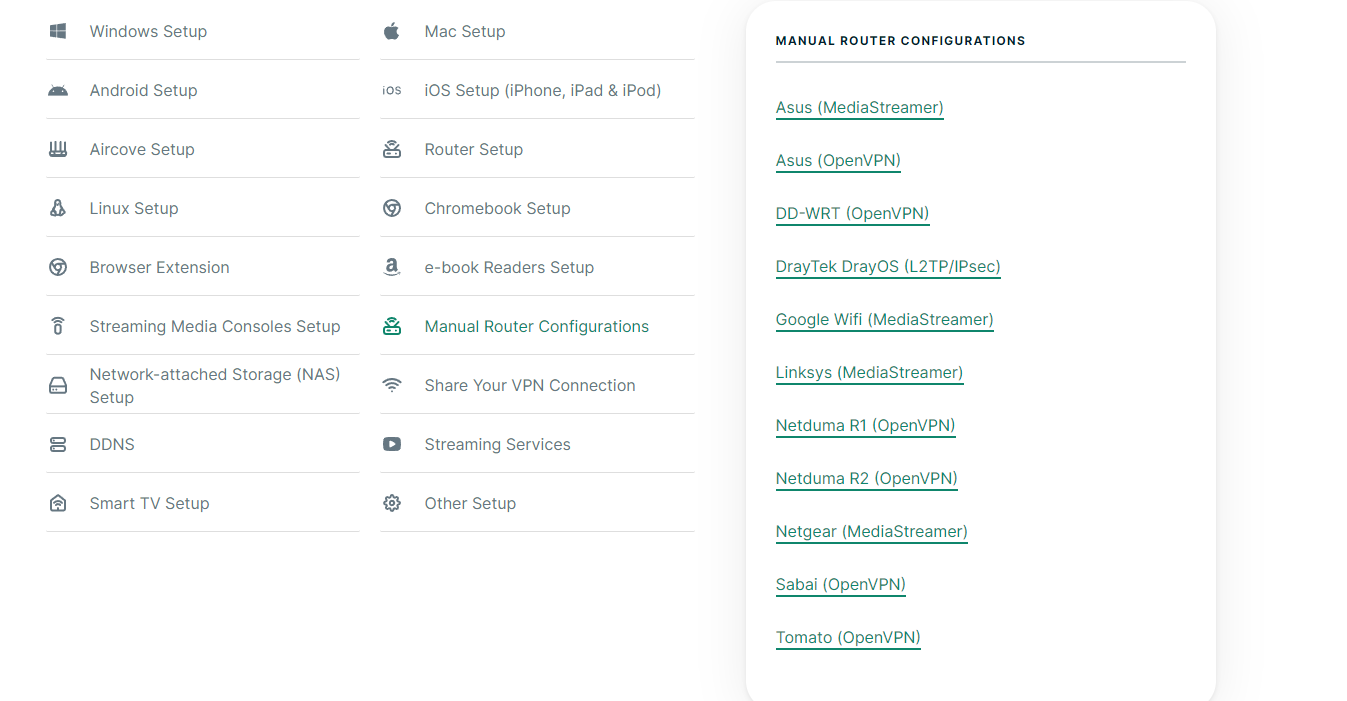Click the Netduma R2 (OpenVPN) link

[x=867, y=478]
